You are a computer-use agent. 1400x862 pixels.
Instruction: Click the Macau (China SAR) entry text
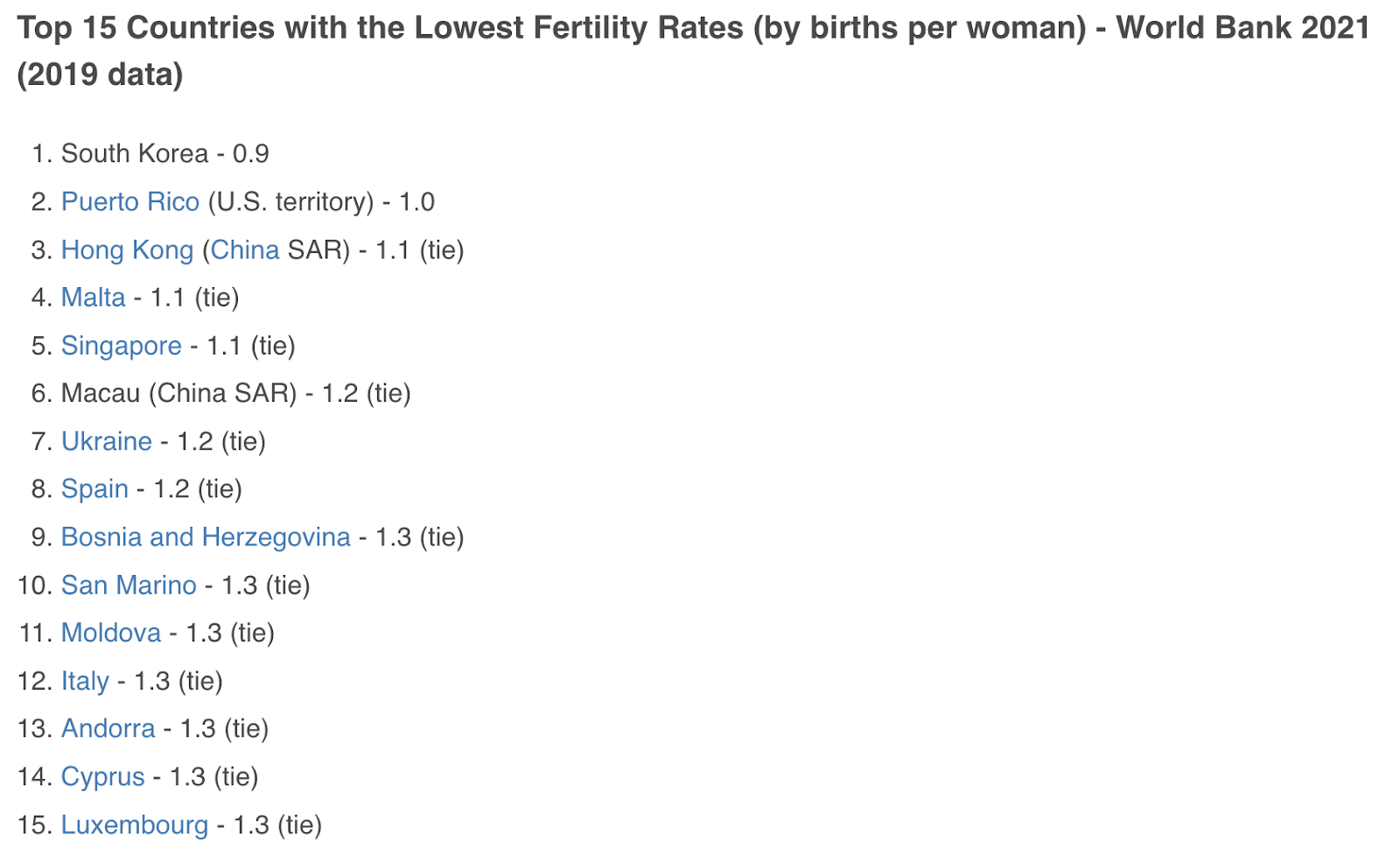tap(178, 393)
